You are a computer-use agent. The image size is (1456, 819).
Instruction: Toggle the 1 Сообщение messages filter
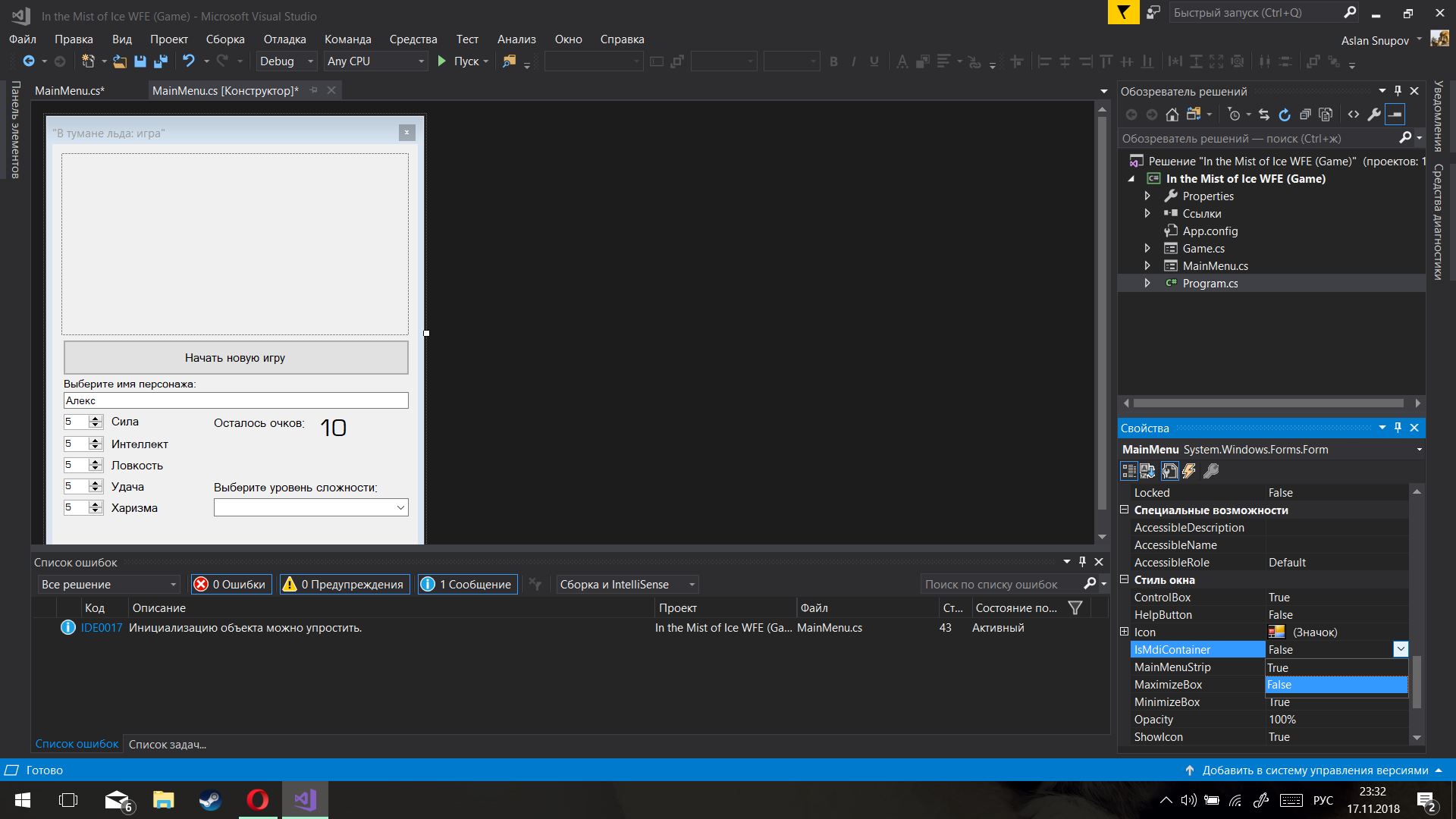pos(467,584)
